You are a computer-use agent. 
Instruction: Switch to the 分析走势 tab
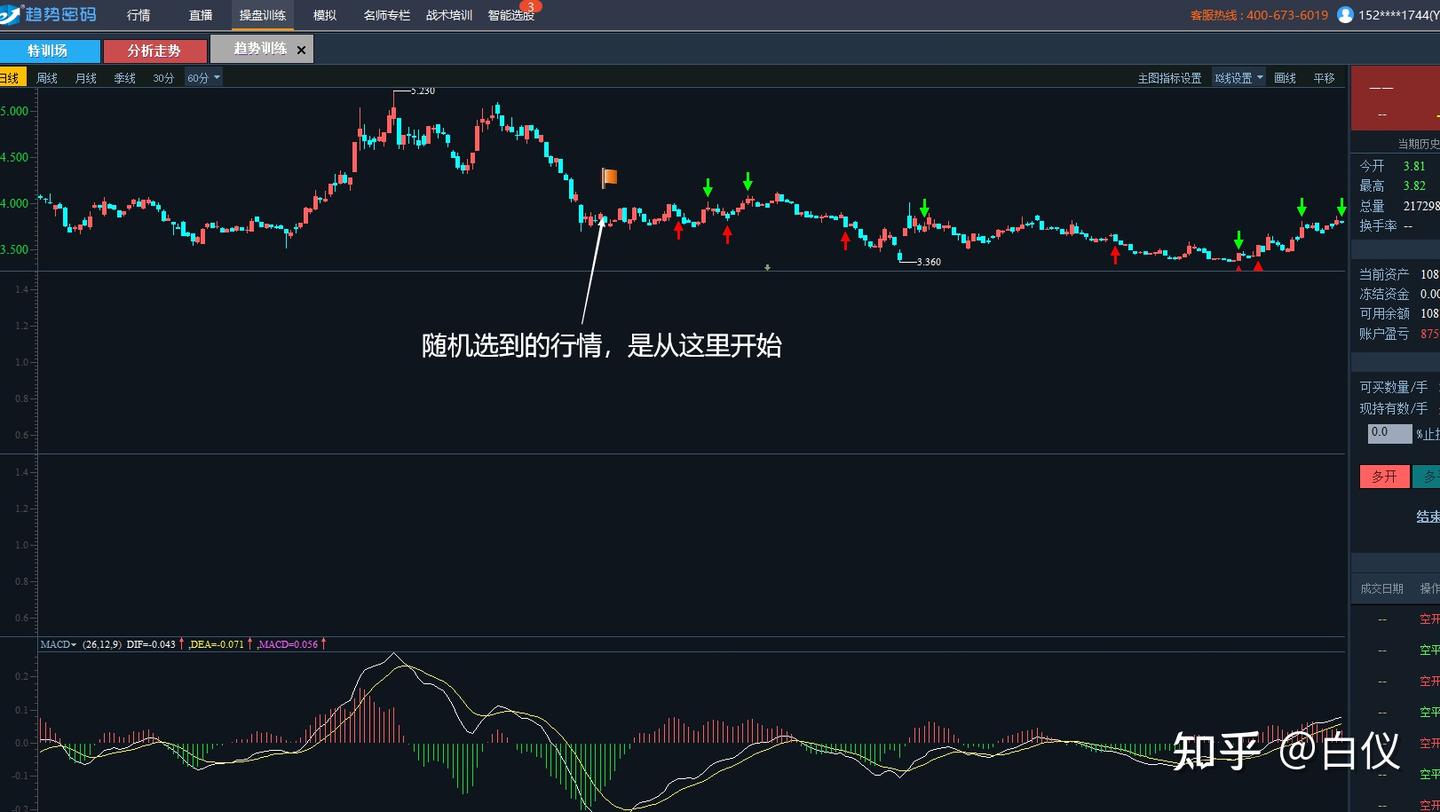155,50
